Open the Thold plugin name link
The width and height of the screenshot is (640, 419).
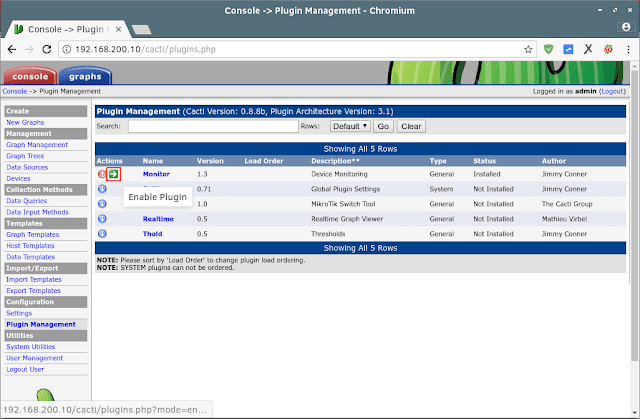point(153,234)
